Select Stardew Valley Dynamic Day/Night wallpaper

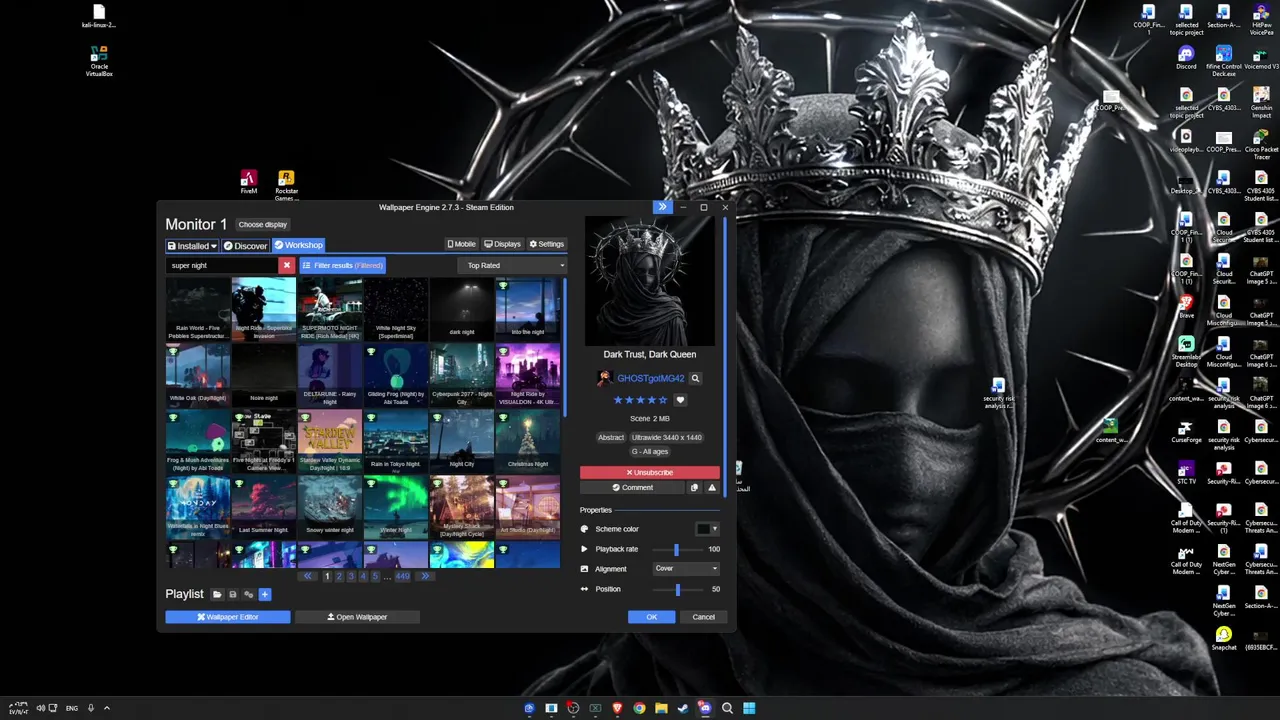click(330, 442)
